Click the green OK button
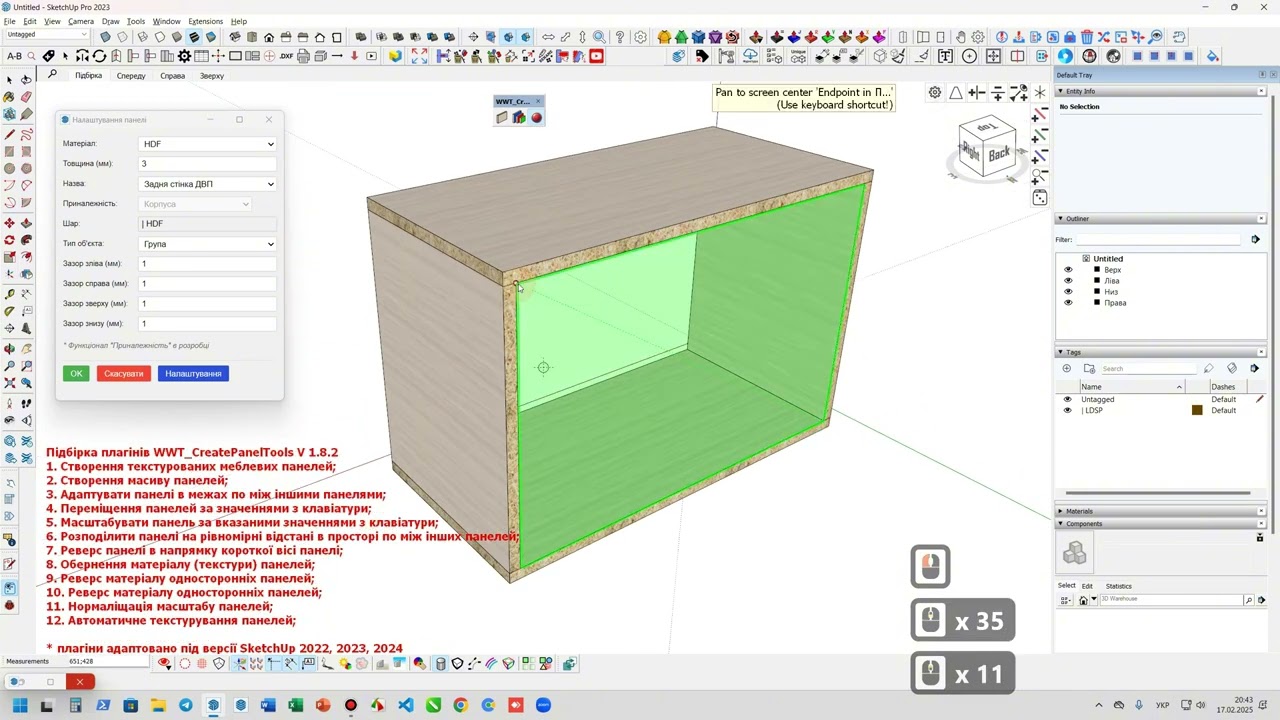This screenshot has width=1280, height=720. (76, 373)
